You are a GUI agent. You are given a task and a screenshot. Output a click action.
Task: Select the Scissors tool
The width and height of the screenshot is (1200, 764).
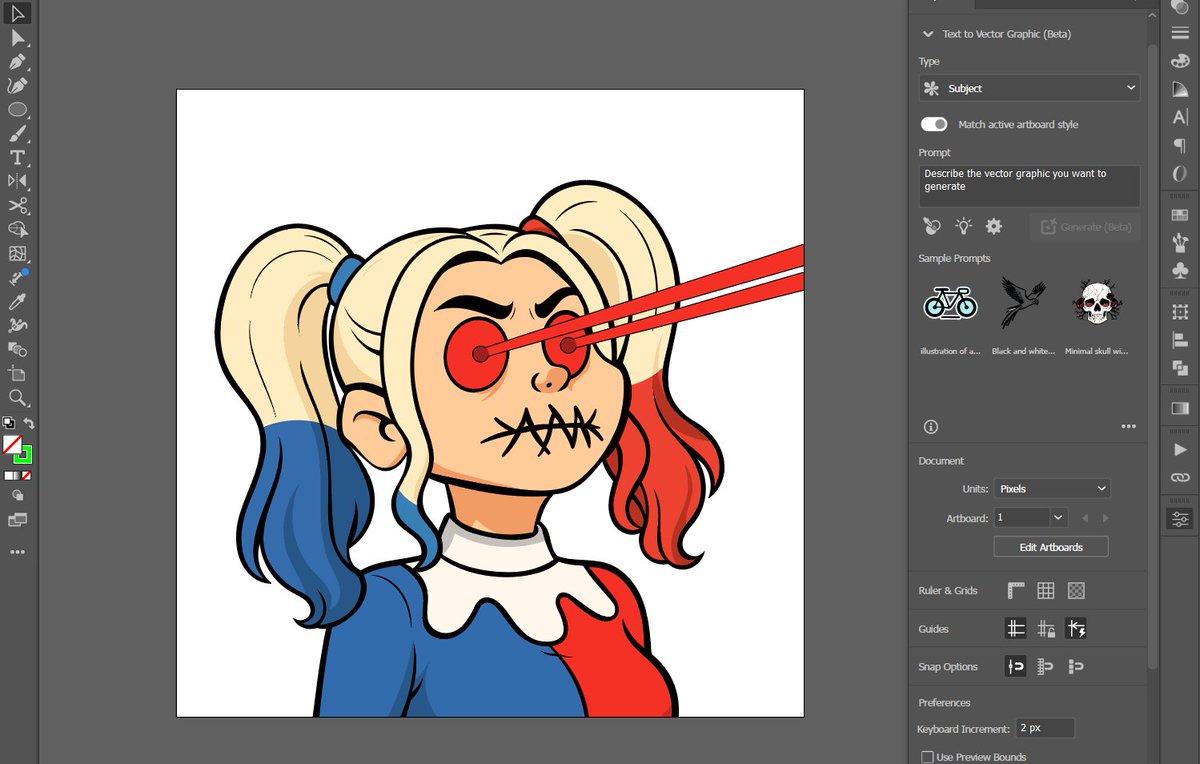pos(17,205)
